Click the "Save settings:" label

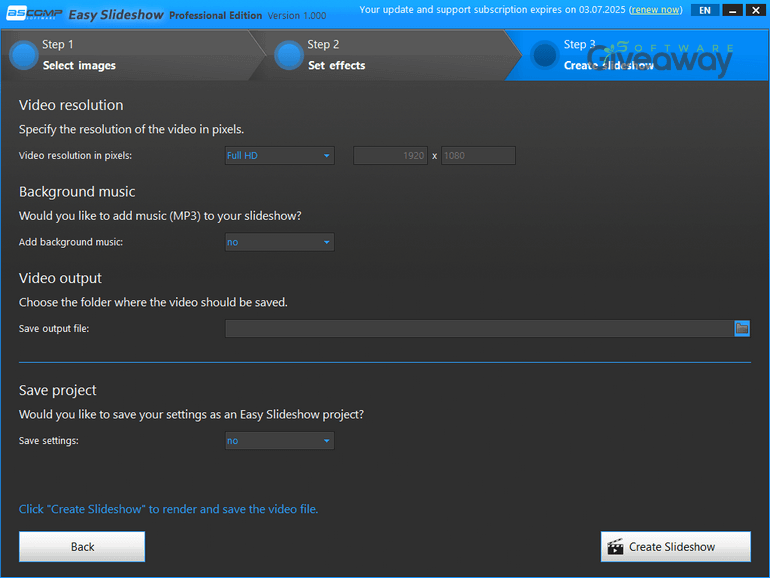(49, 440)
